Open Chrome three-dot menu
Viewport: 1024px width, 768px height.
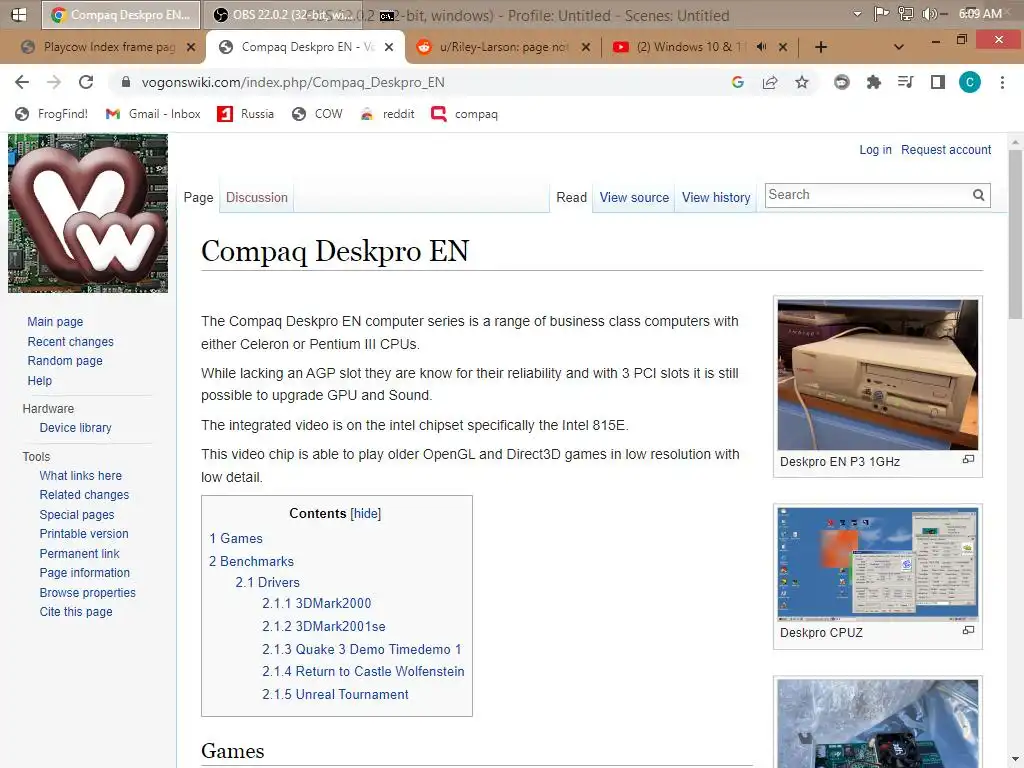coord(1002,82)
